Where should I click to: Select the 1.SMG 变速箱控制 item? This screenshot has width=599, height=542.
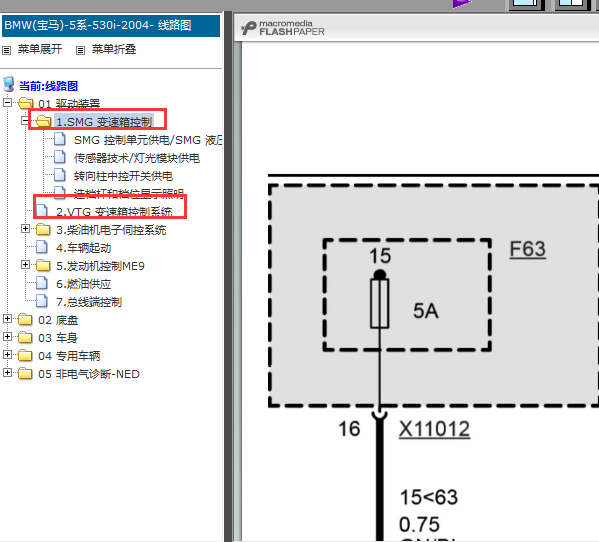(104, 122)
